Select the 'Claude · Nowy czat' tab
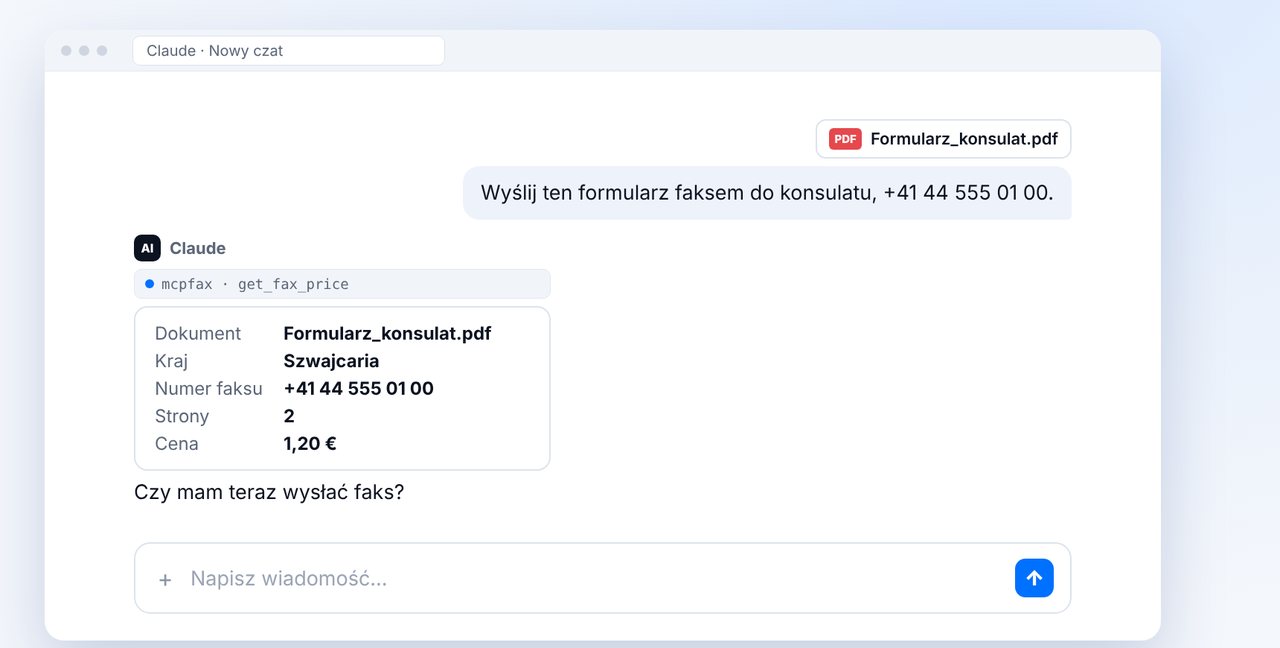This screenshot has height=648, width=1280. (288, 51)
